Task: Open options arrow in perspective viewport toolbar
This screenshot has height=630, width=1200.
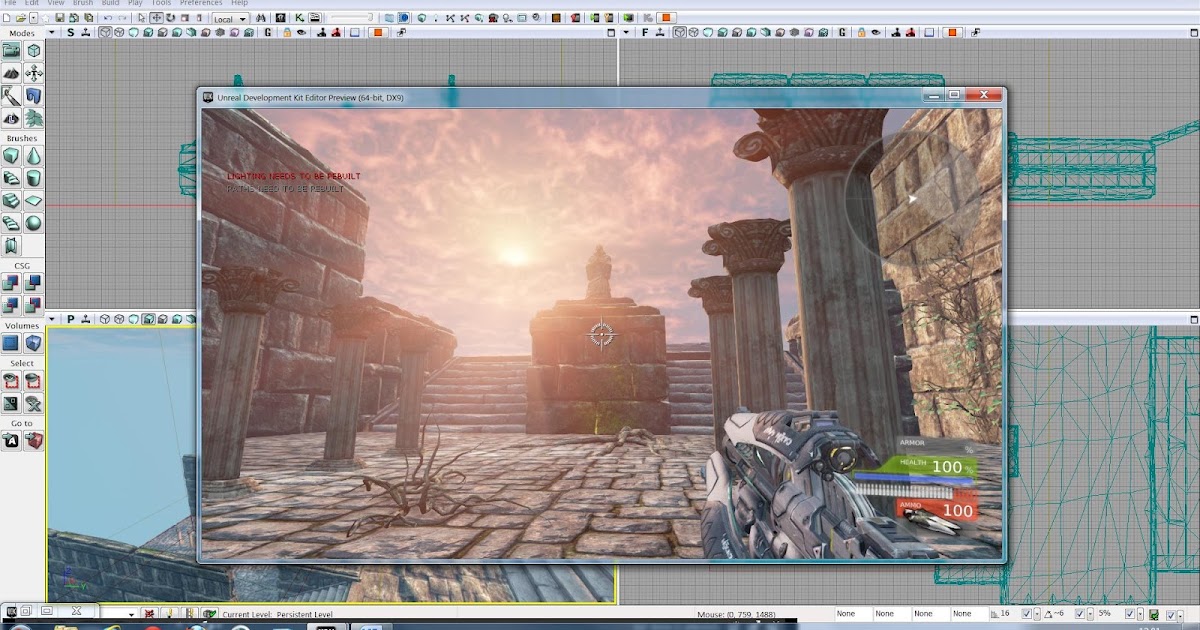Action: [x=52, y=319]
